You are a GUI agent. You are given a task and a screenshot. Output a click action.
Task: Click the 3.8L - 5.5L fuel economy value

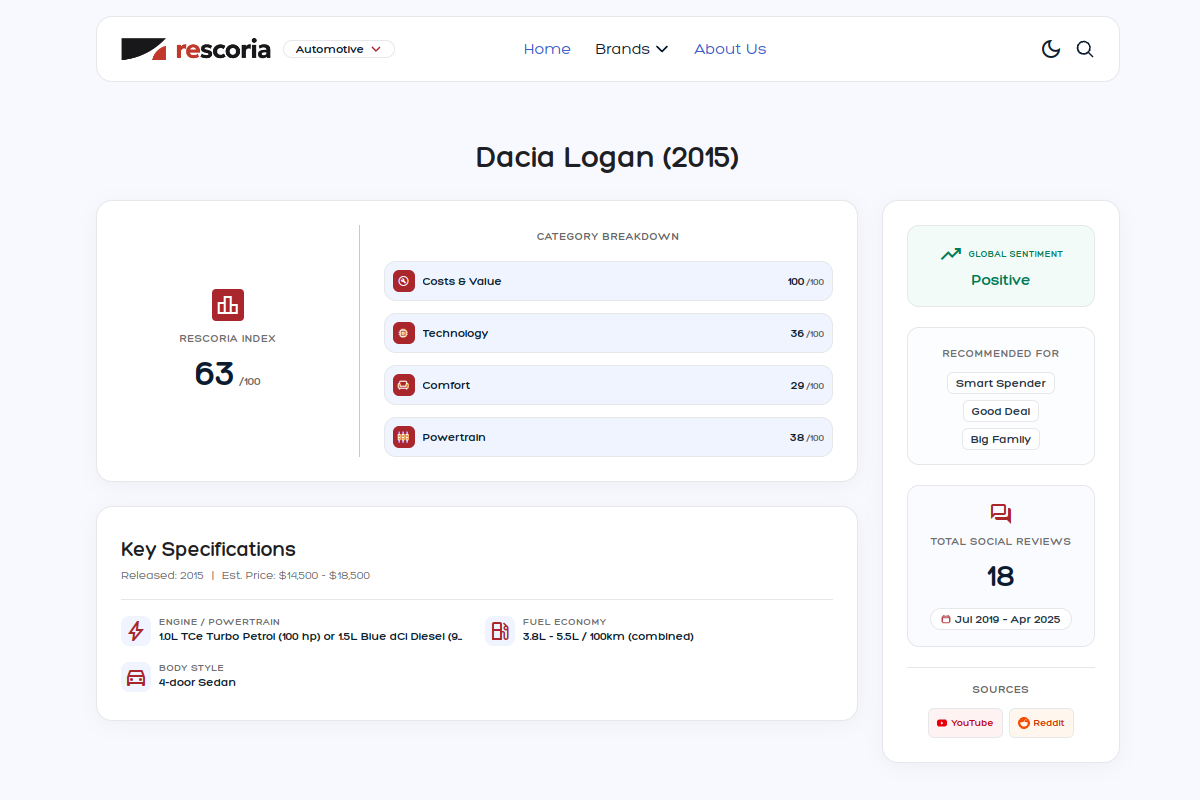tap(608, 636)
